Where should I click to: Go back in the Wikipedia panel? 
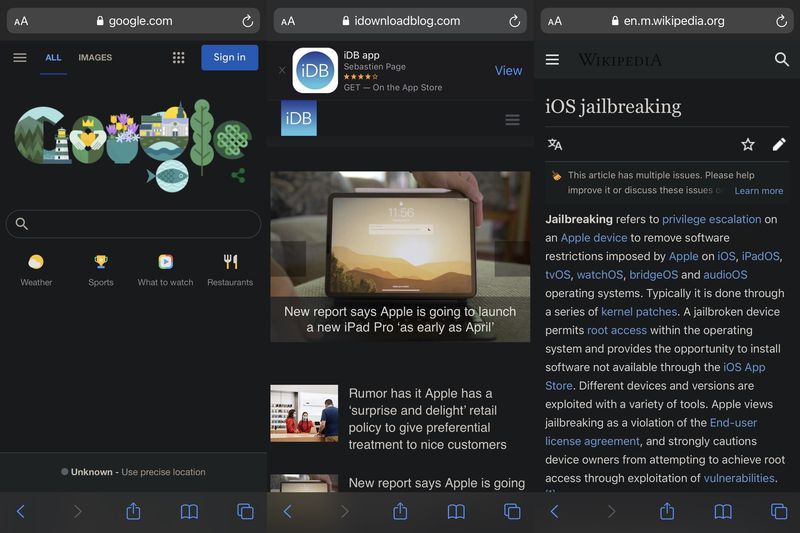[555, 511]
